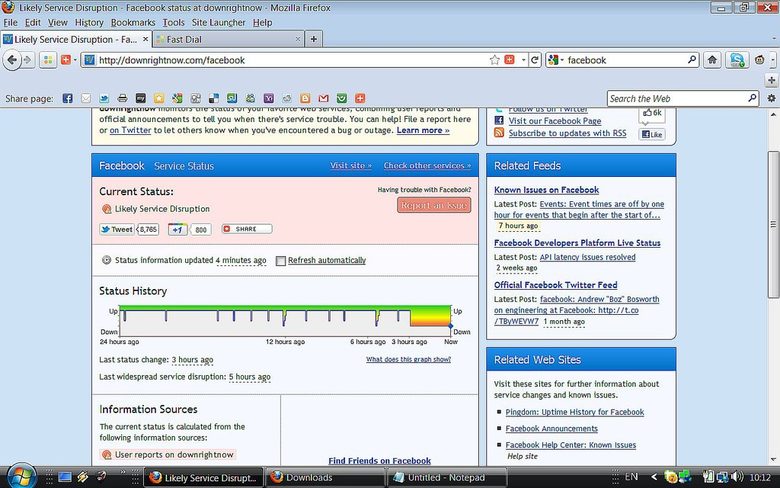
Task: Print page using printer icon in share bar
Action: [x=122, y=98]
